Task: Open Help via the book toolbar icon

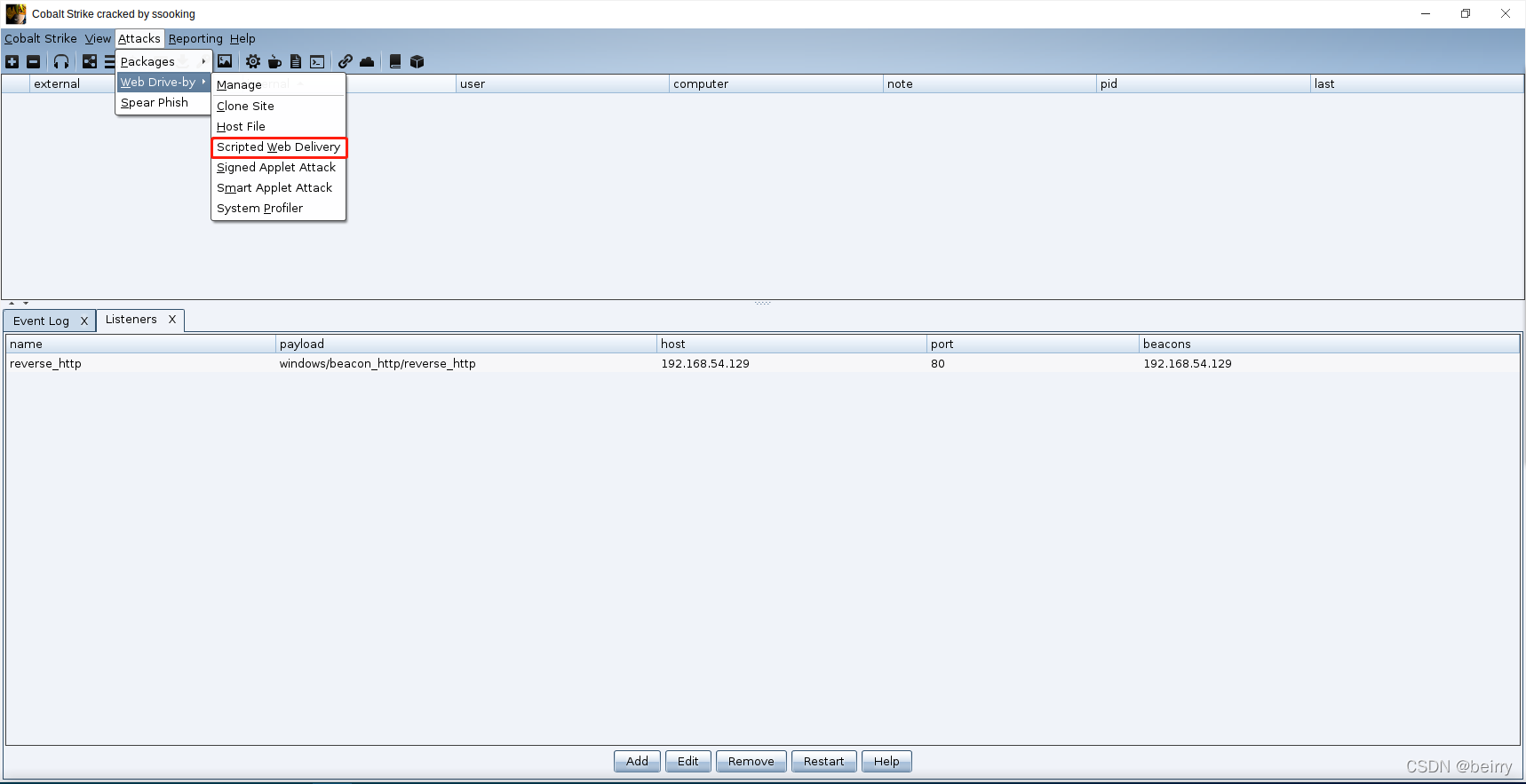Action: coord(395,61)
